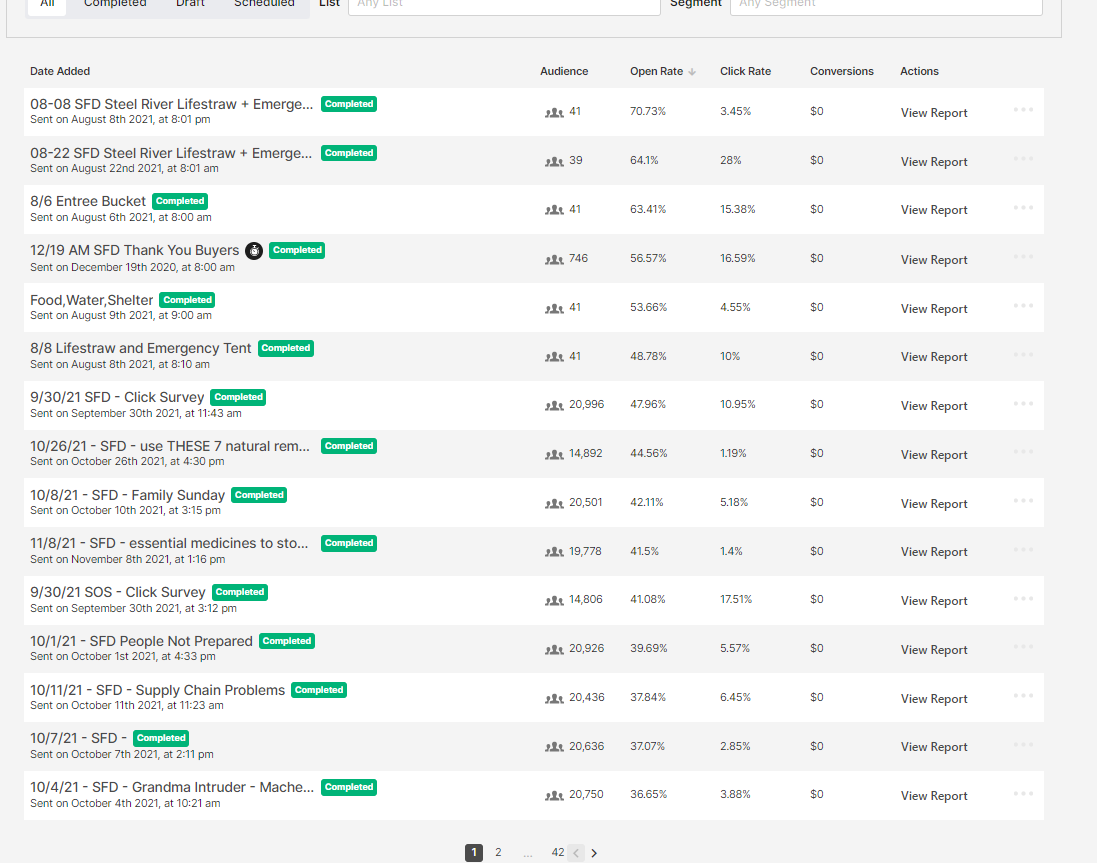The width and height of the screenshot is (1097, 863).
Task: Open campaign 11/8/21 SFD essential medicines
Action: 169,543
